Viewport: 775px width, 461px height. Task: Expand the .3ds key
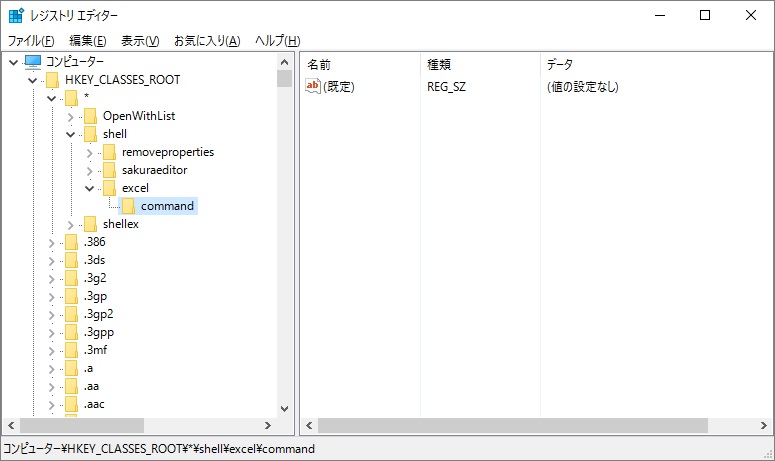coord(51,261)
